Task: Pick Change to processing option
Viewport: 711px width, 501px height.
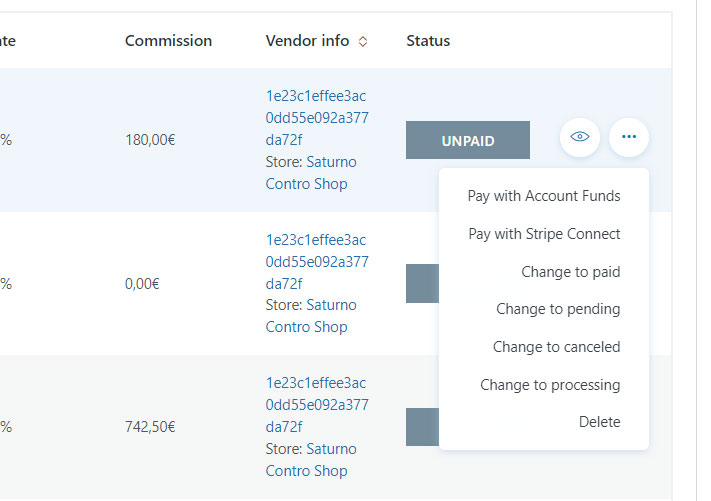Action: (x=550, y=385)
